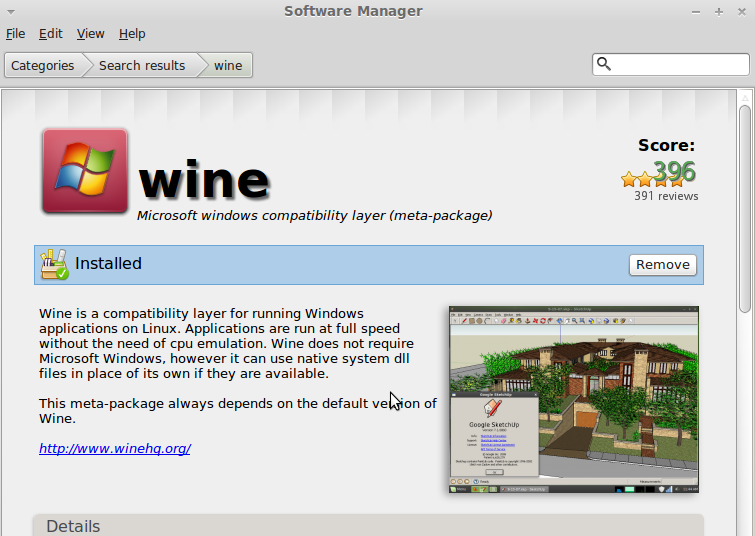Image resolution: width=755 pixels, height=536 pixels.
Task: Click the package subtitle meta-package text
Action: click(x=314, y=216)
